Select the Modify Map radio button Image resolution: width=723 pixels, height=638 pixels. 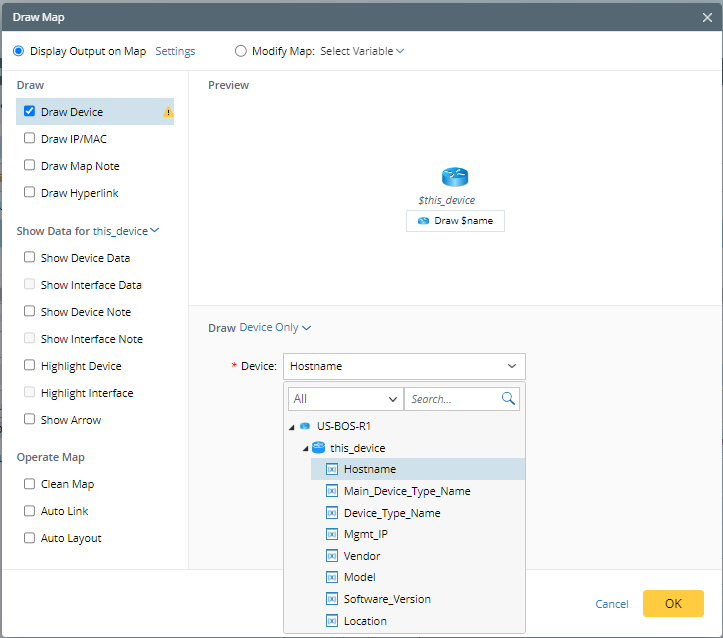tap(240, 51)
